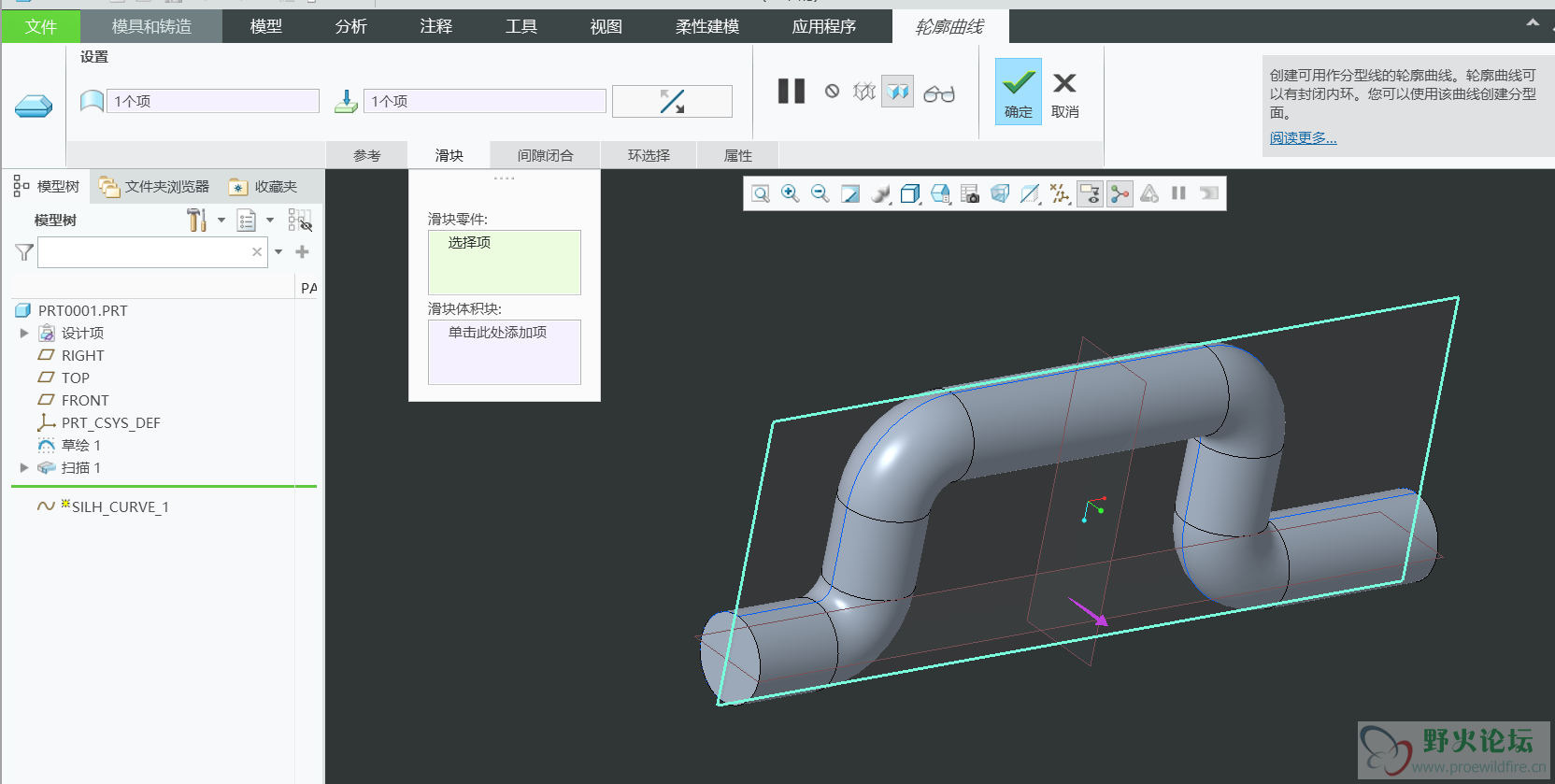The width and height of the screenshot is (1555, 784).
Task: Open the view manager camera icon
Action: 970,193
